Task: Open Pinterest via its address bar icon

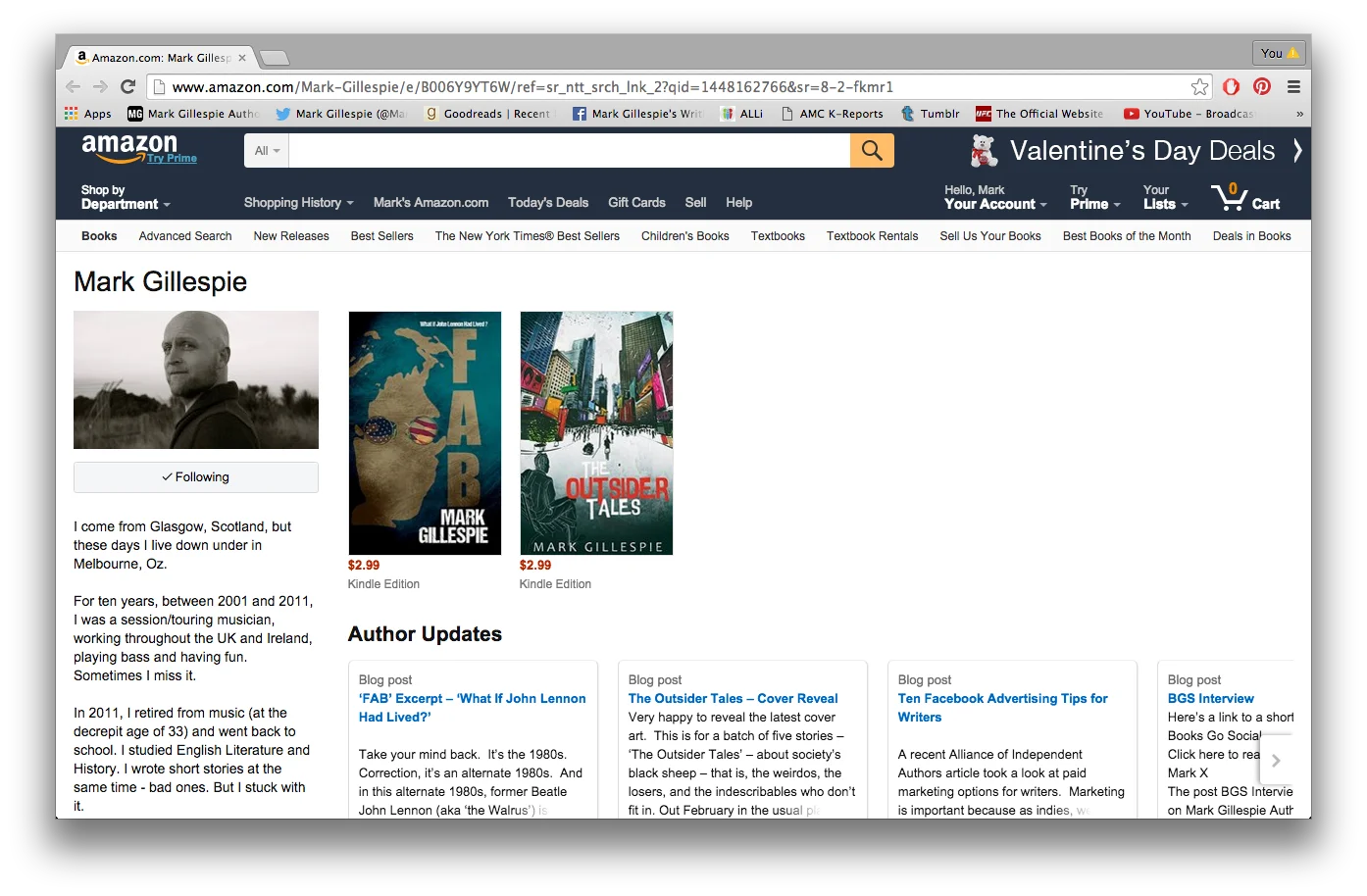Action: pyautogui.click(x=1262, y=86)
